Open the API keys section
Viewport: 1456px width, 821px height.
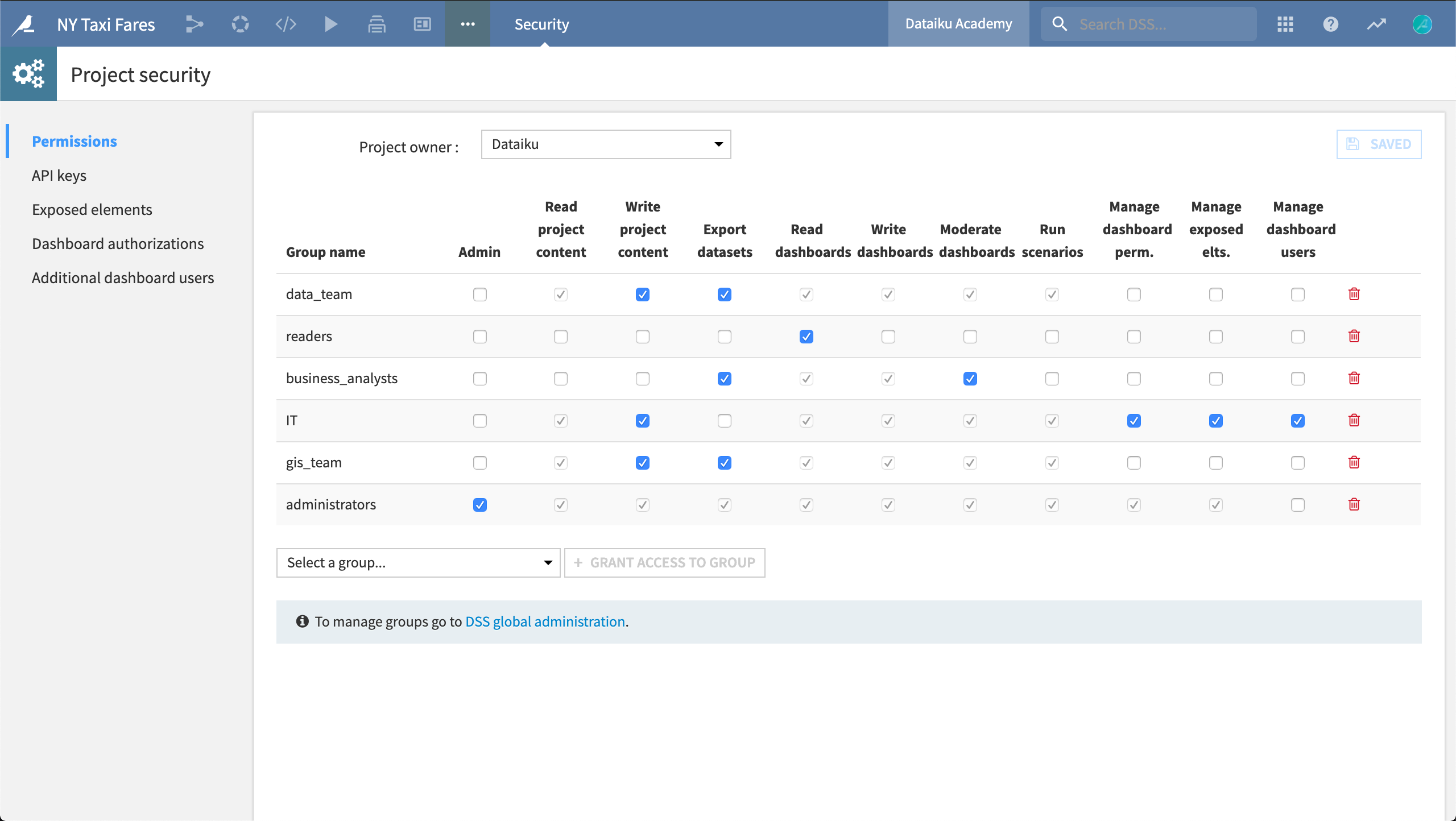[59, 175]
